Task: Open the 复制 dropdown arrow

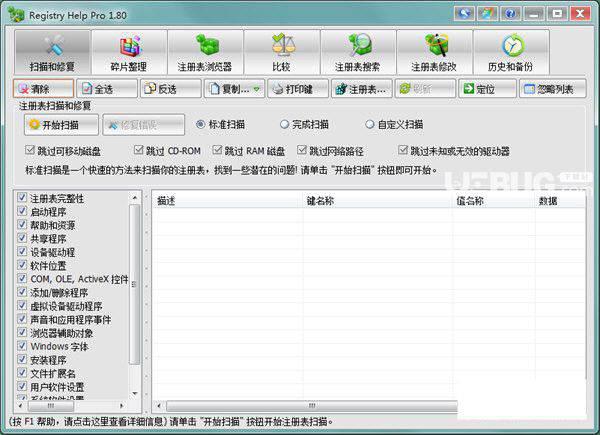Action: point(256,89)
